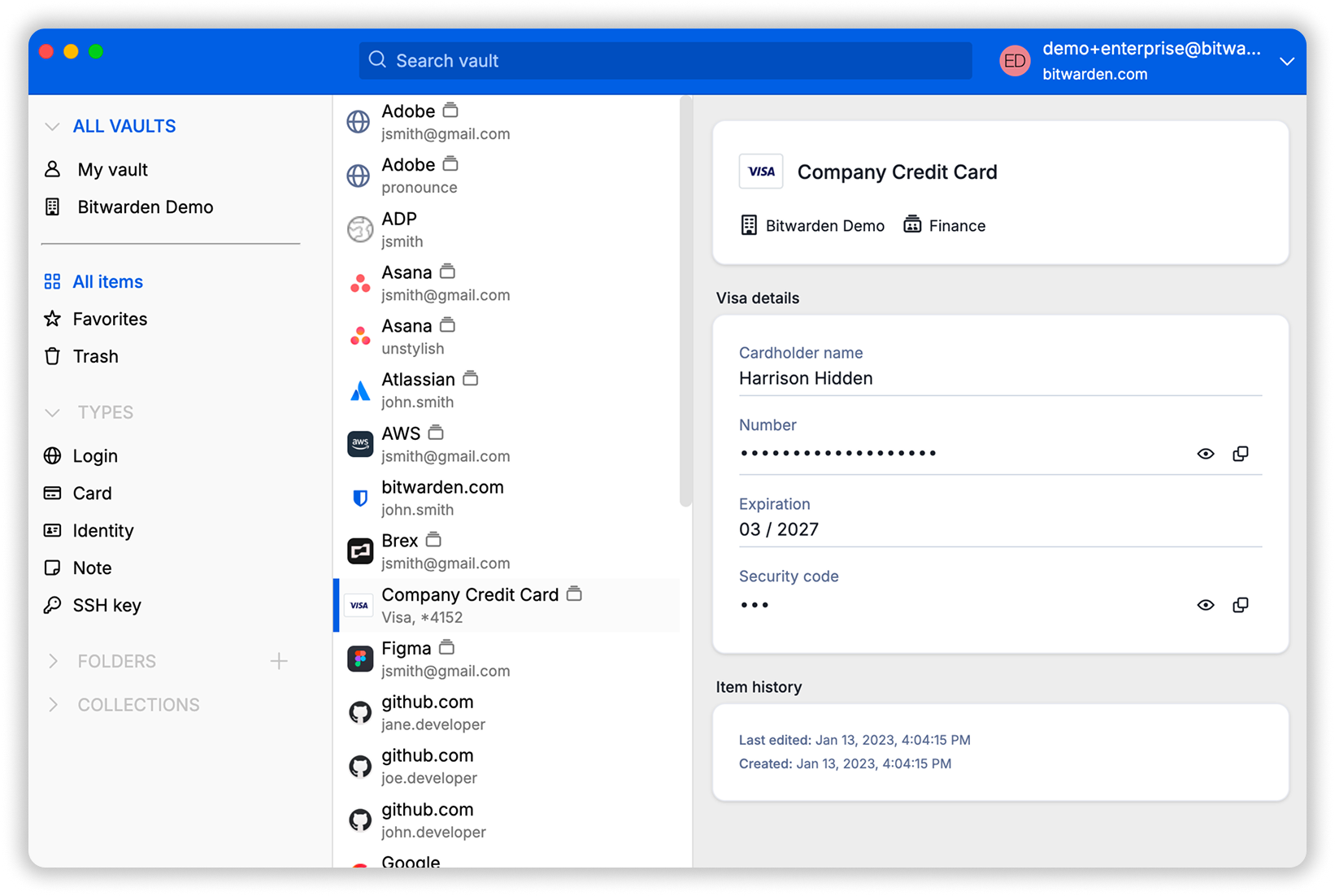Image resolution: width=1335 pixels, height=896 pixels.
Task: Filter by SSH key type
Action: (x=107, y=606)
